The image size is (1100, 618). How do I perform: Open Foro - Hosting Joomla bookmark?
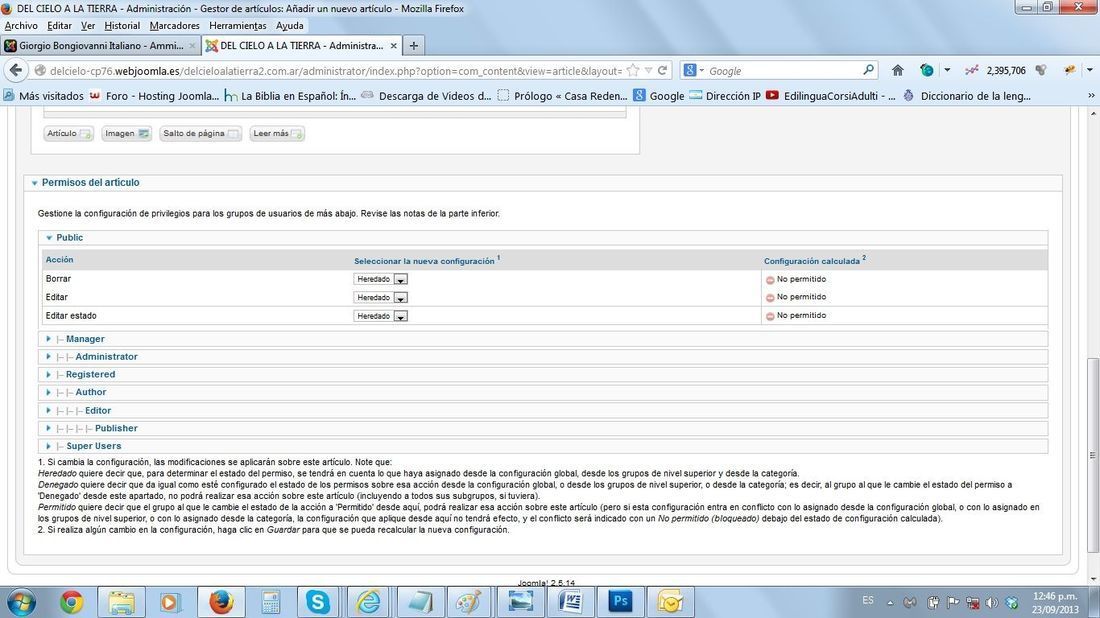(x=154, y=96)
